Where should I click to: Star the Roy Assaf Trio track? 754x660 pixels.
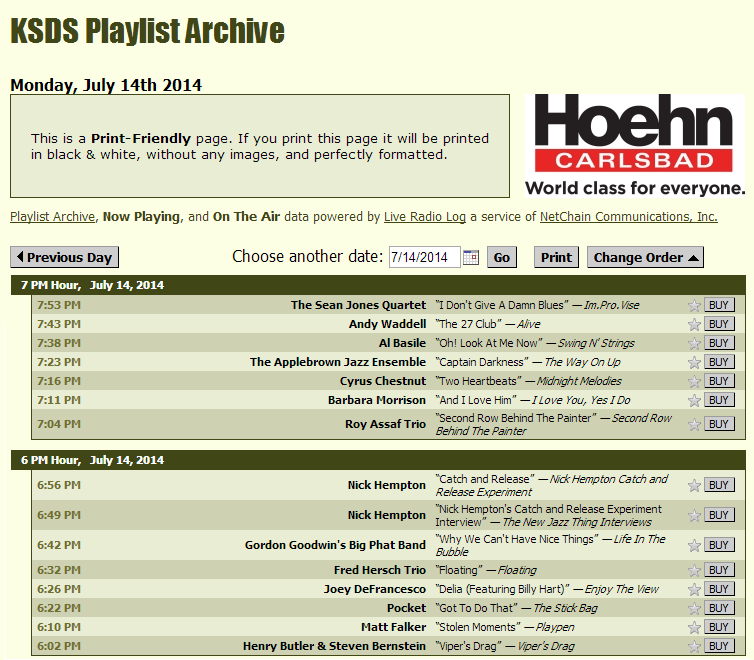[694, 424]
